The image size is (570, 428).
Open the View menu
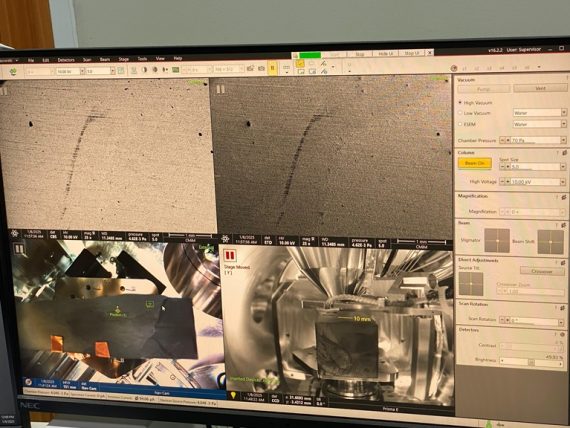coord(160,58)
